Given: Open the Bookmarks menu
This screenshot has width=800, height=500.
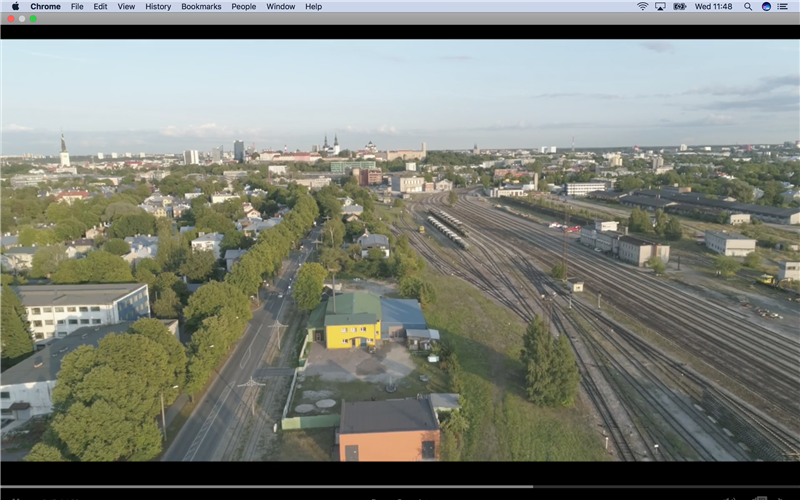Looking at the screenshot, I should coord(201,6).
